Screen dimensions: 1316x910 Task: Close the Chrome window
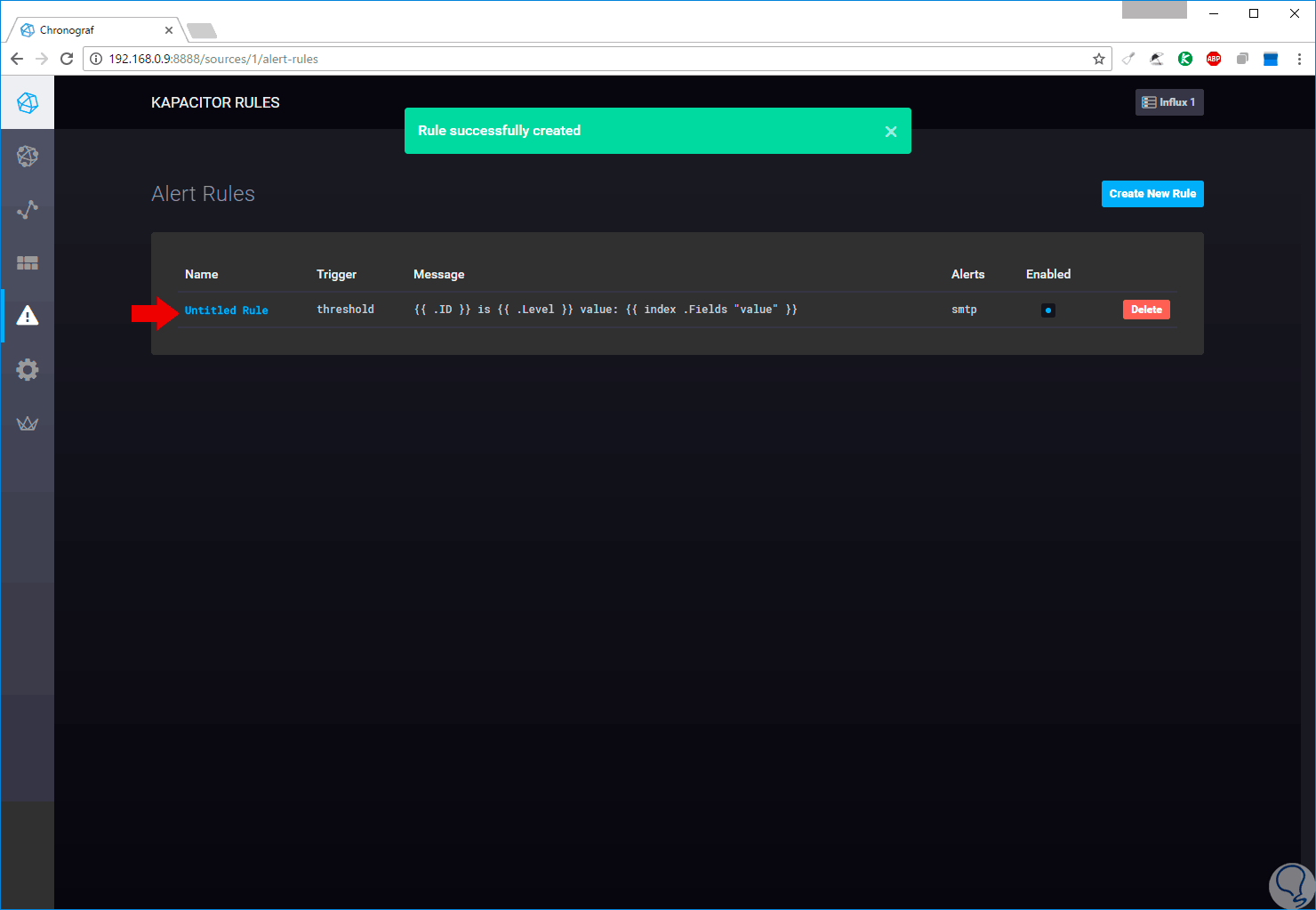(x=1295, y=13)
